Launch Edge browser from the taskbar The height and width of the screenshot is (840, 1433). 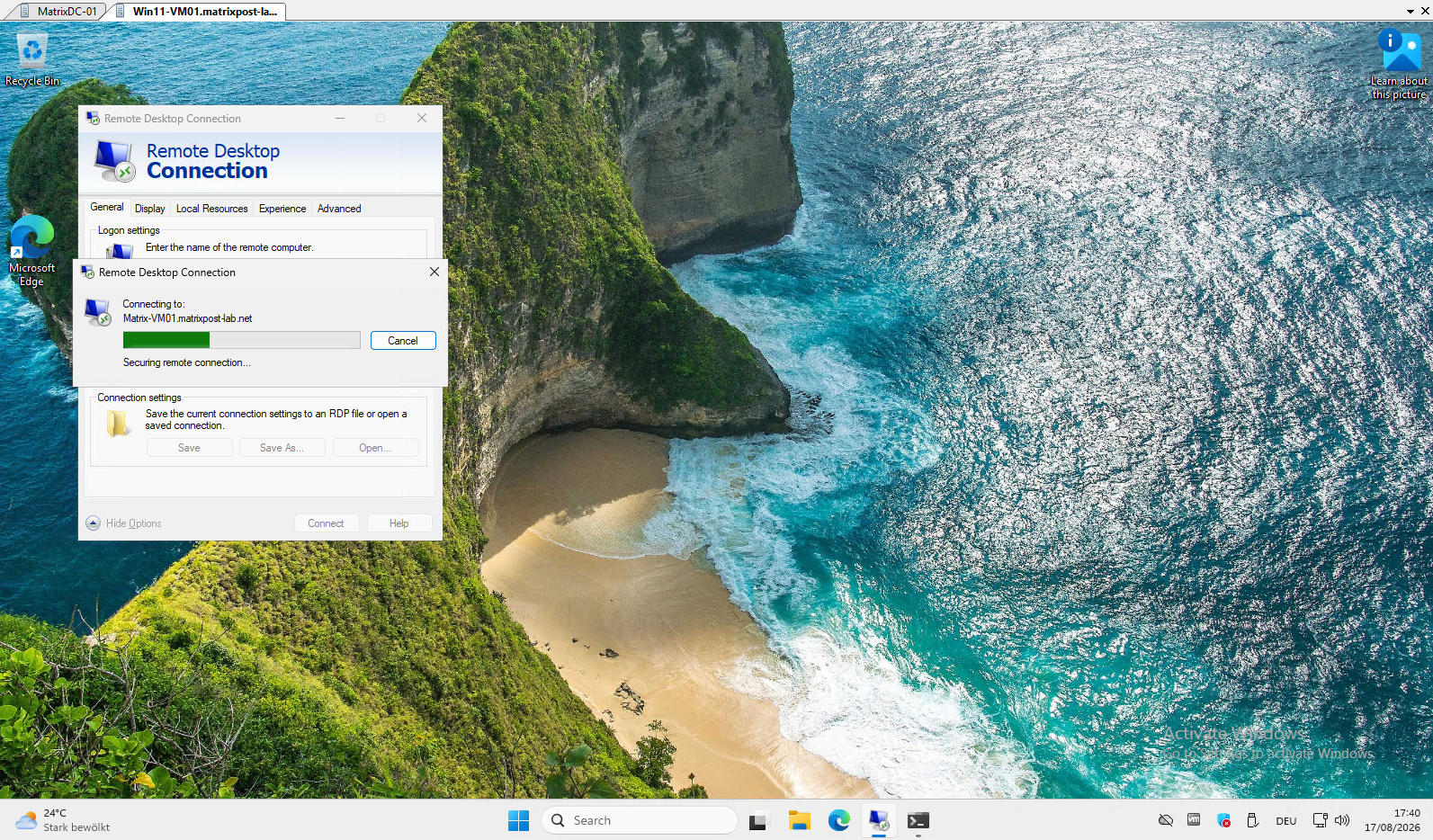(839, 820)
